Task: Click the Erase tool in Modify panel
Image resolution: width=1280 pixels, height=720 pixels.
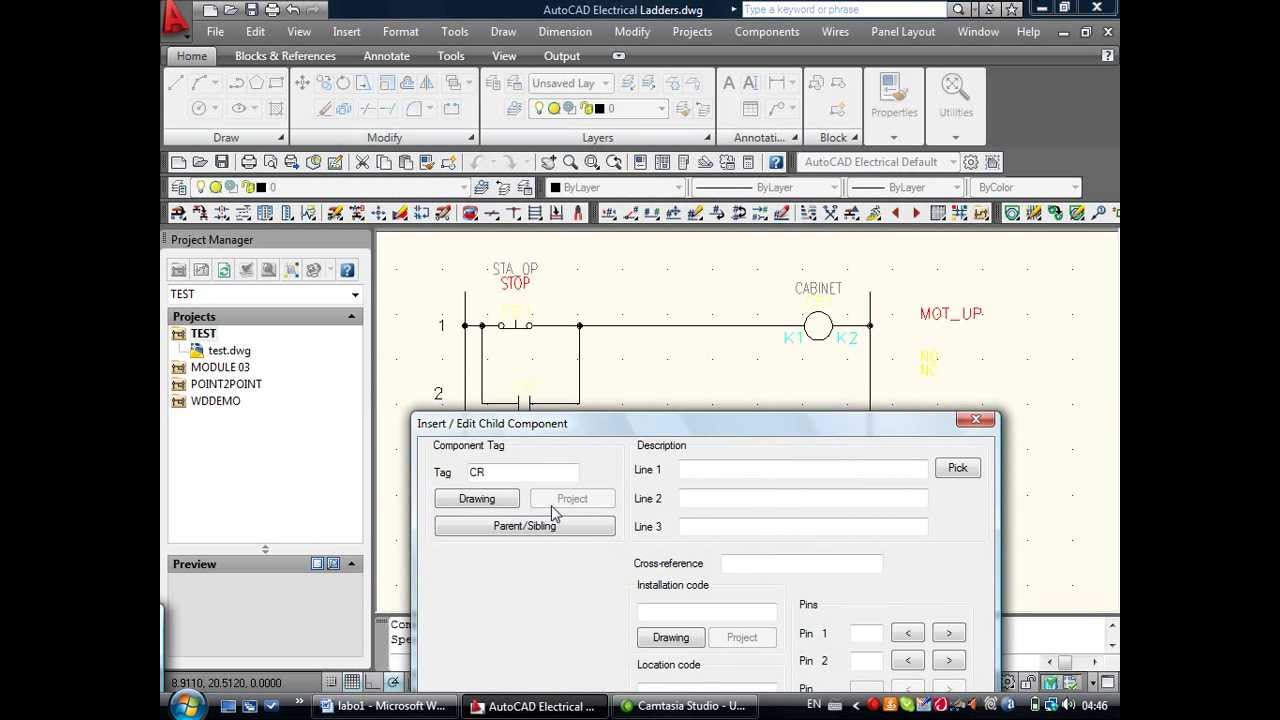Action: click(x=324, y=108)
